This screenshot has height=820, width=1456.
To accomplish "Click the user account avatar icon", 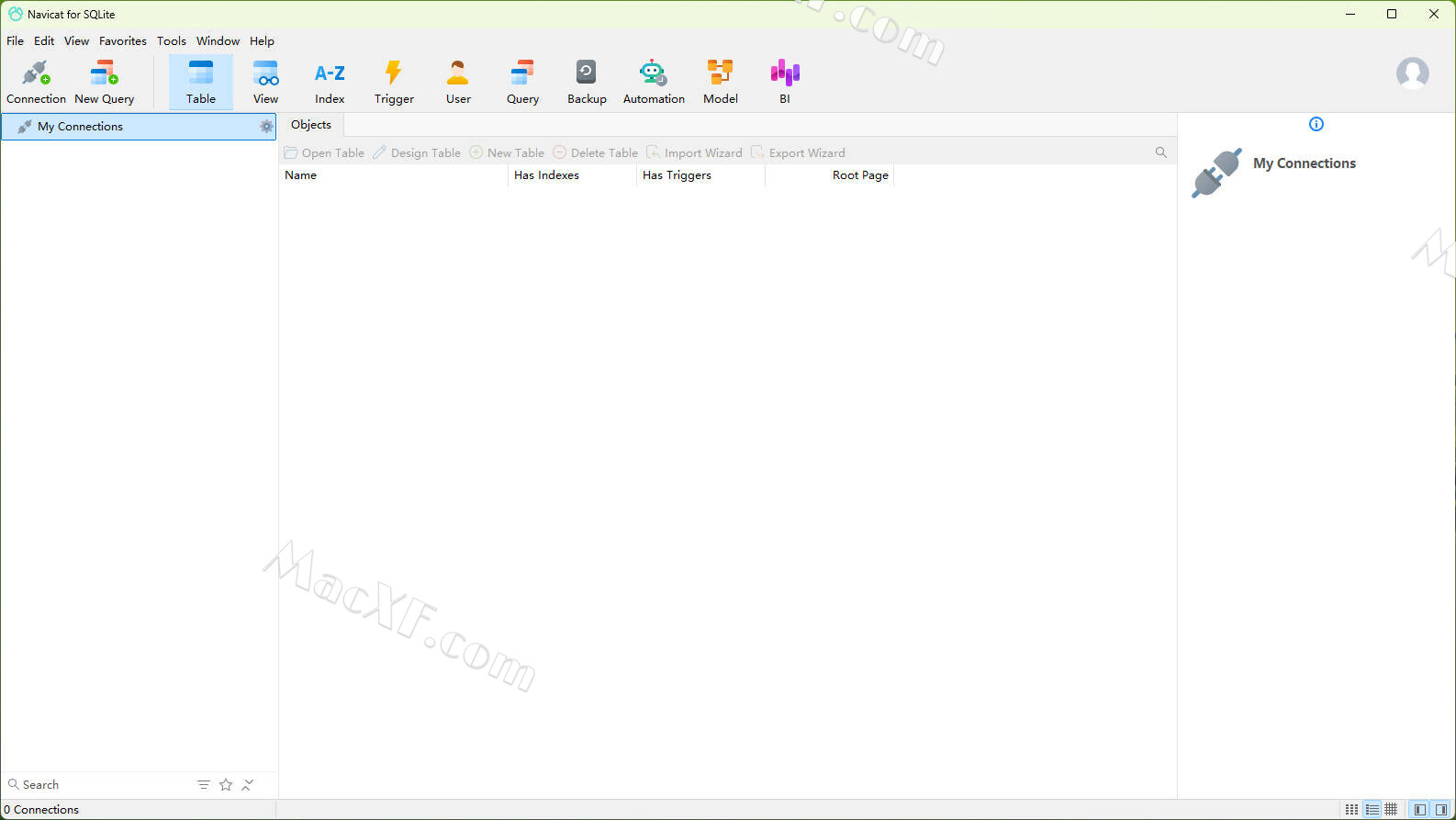I will (1412, 73).
